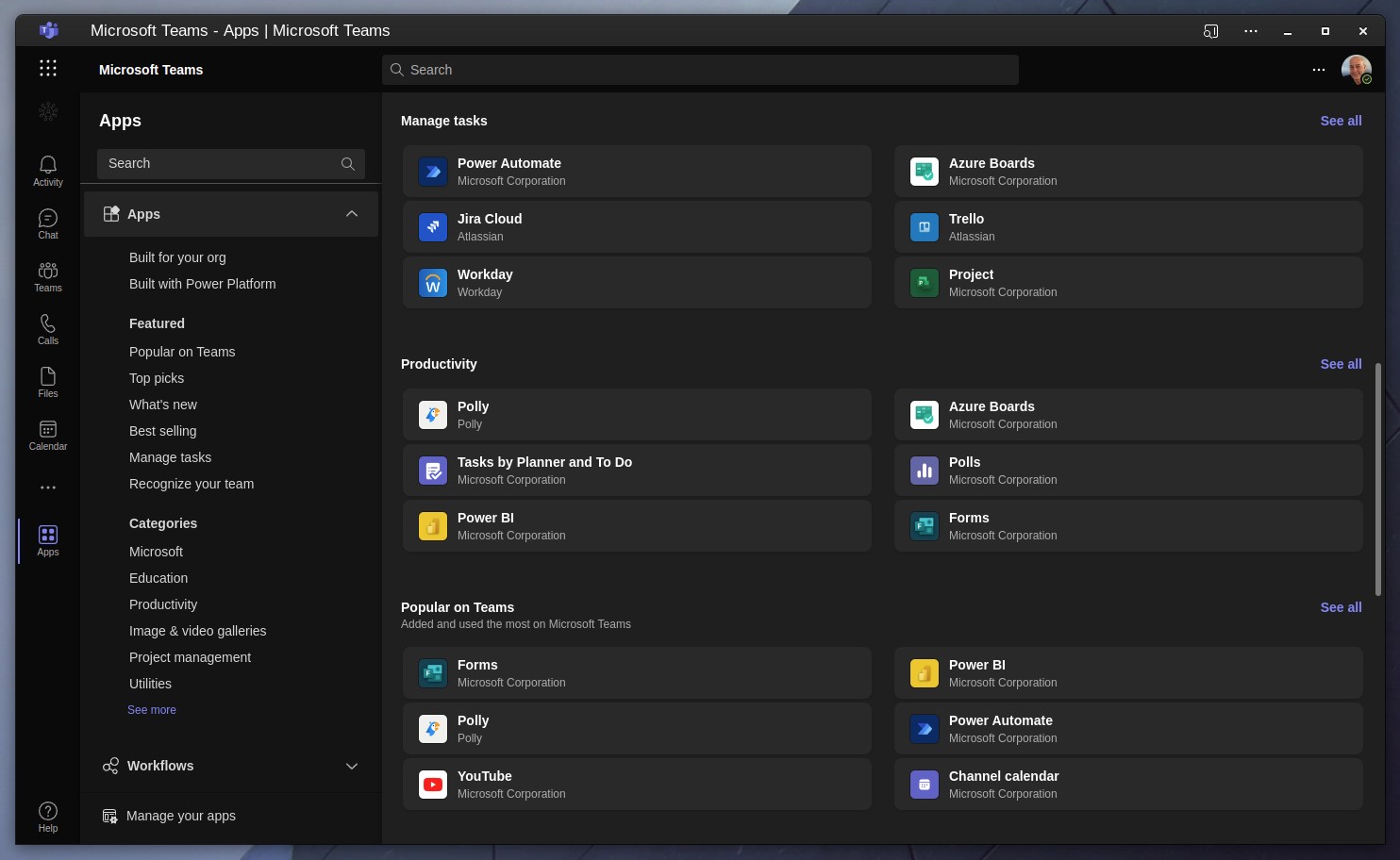Click the Polls app icon
This screenshot has height=860, width=1400.
(925, 471)
